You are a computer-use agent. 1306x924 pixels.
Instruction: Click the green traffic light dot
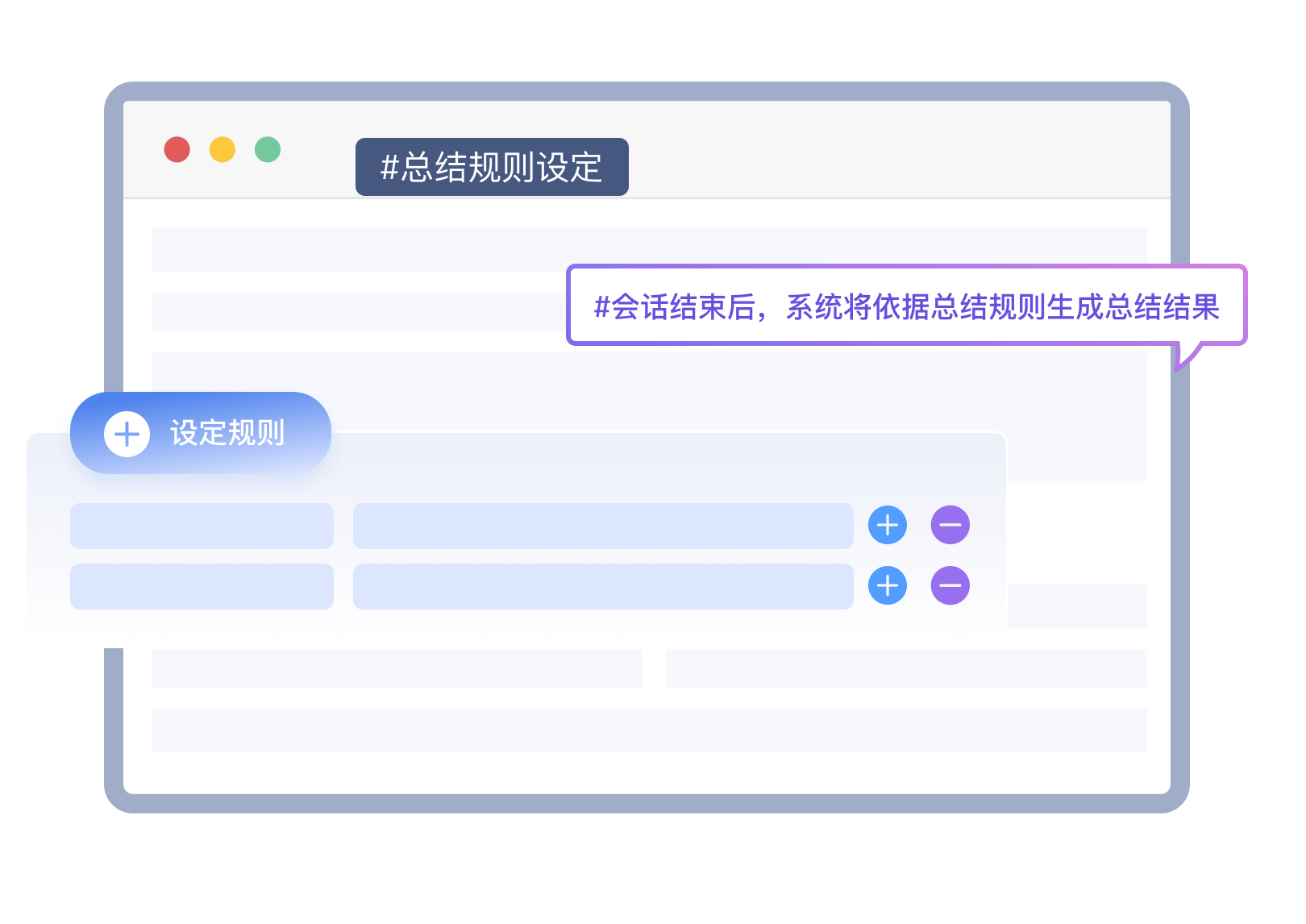(x=269, y=149)
